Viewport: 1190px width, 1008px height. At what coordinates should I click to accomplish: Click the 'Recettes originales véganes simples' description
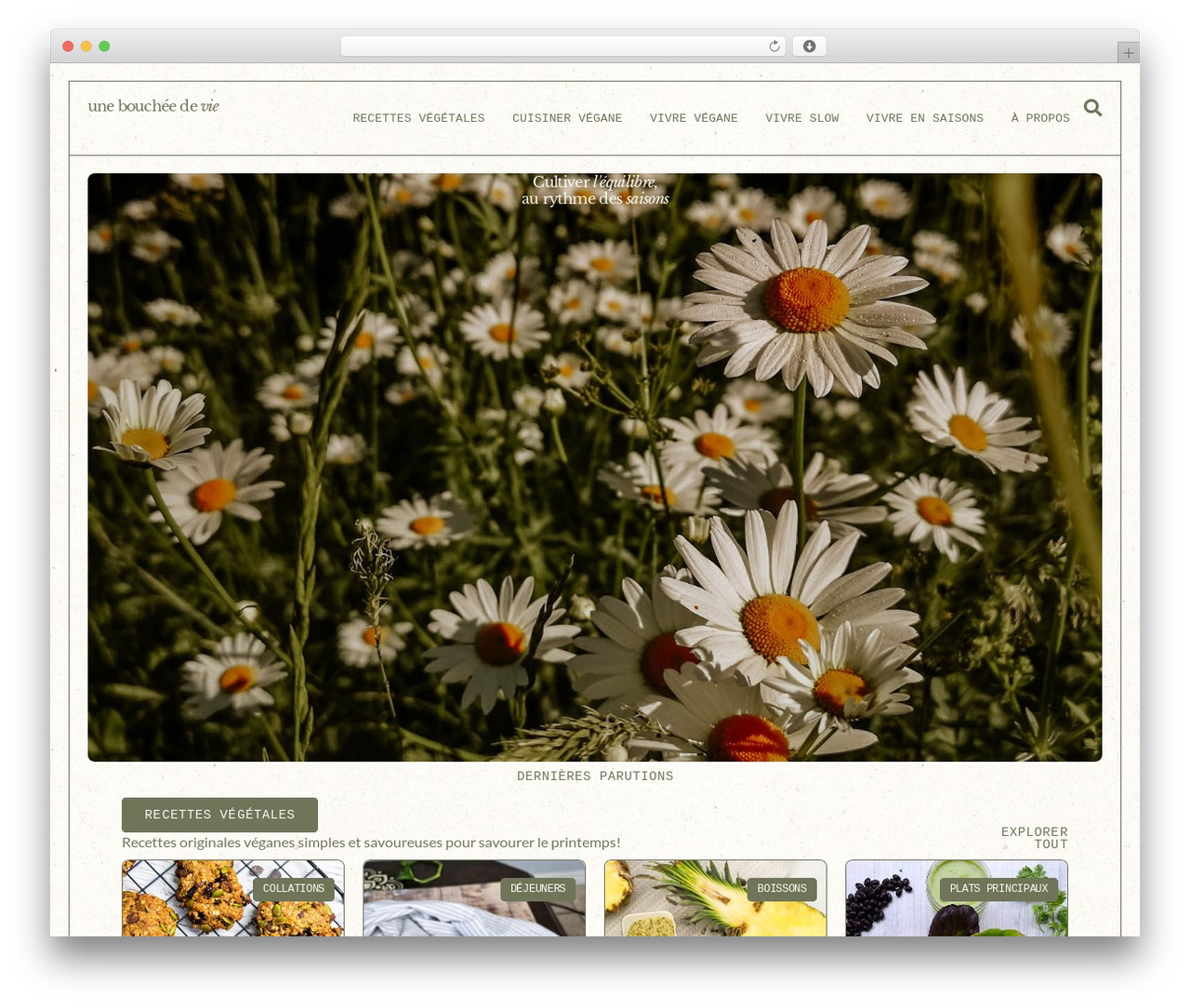(371, 842)
